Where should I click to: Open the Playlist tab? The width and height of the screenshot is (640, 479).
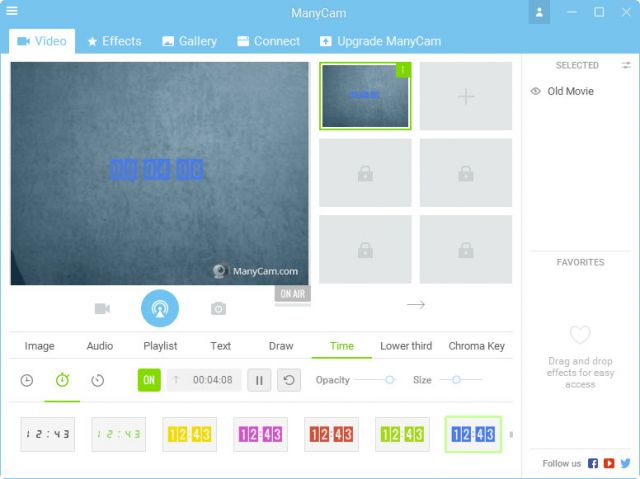(x=160, y=346)
